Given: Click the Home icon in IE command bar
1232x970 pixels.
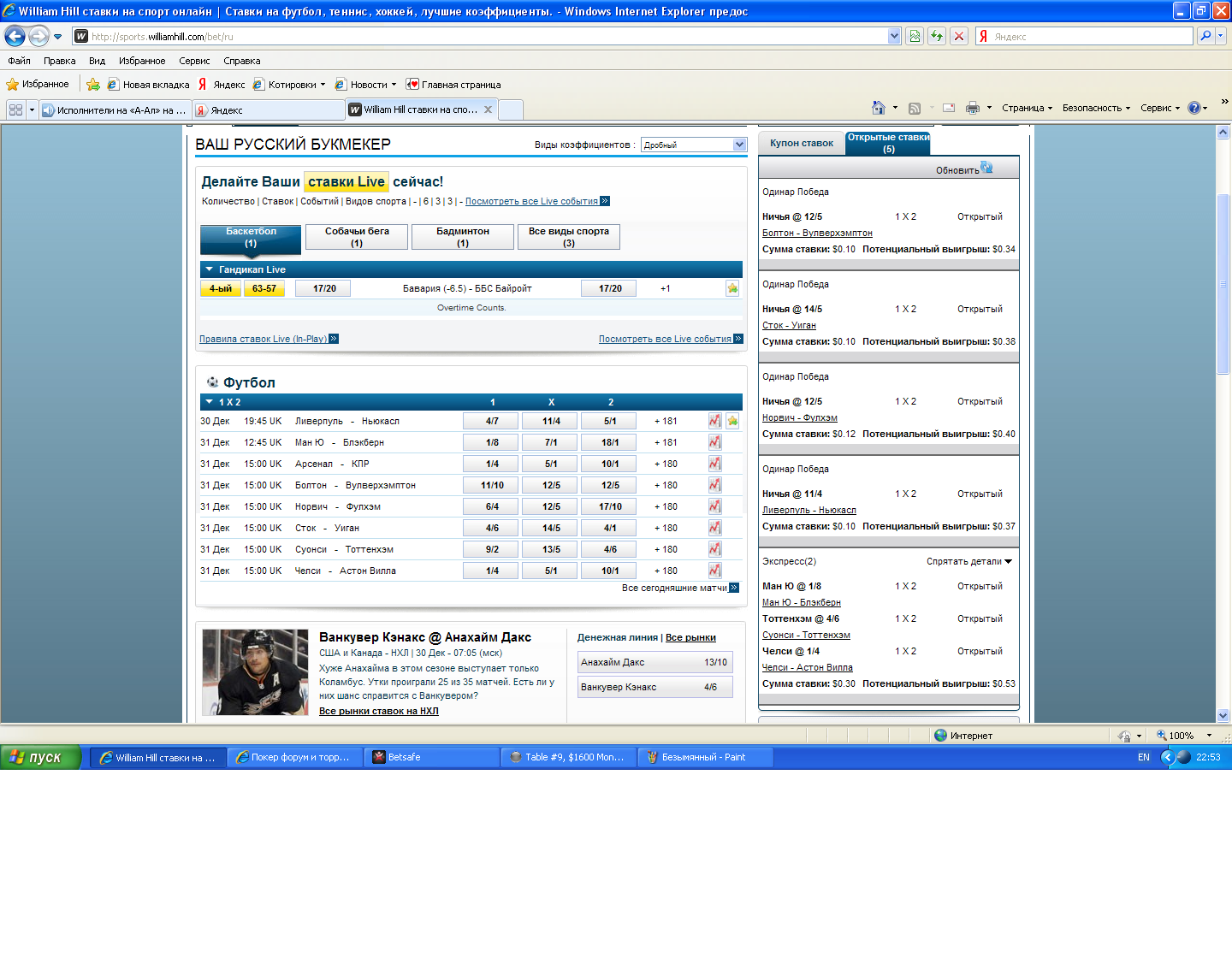Looking at the screenshot, I should 878,108.
